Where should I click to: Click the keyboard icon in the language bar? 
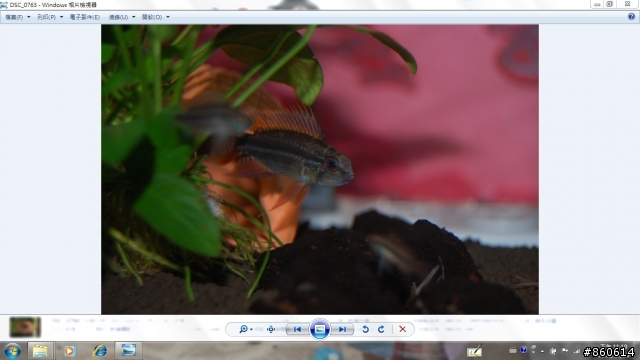point(513,350)
